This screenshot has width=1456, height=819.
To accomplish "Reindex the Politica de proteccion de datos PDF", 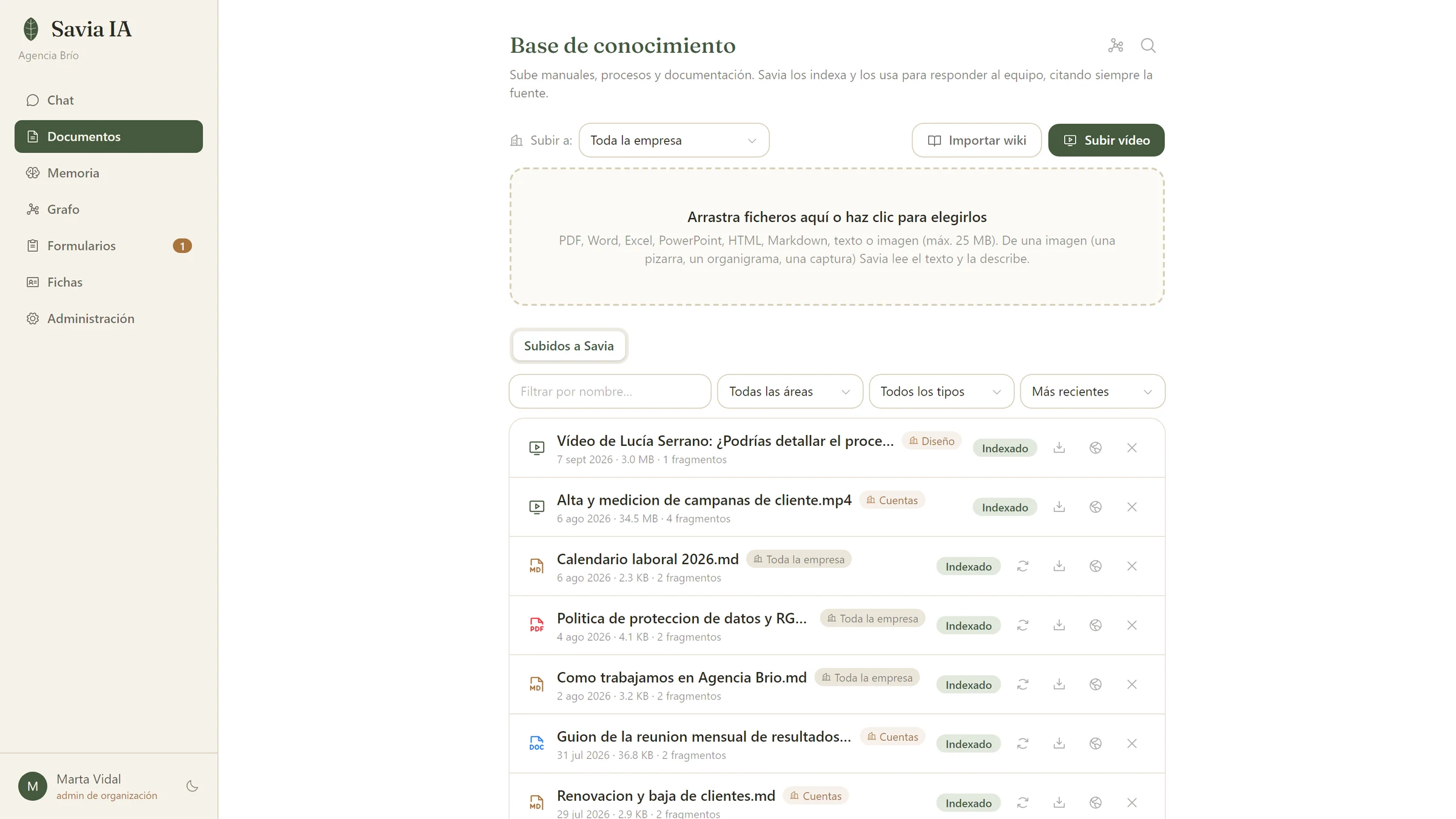I will (x=1023, y=625).
